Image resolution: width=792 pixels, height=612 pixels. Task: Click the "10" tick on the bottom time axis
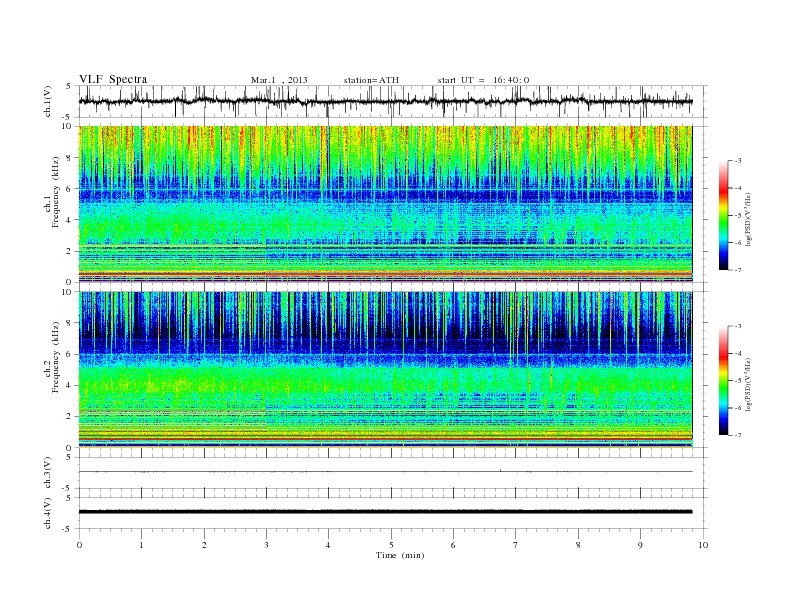[x=703, y=545]
